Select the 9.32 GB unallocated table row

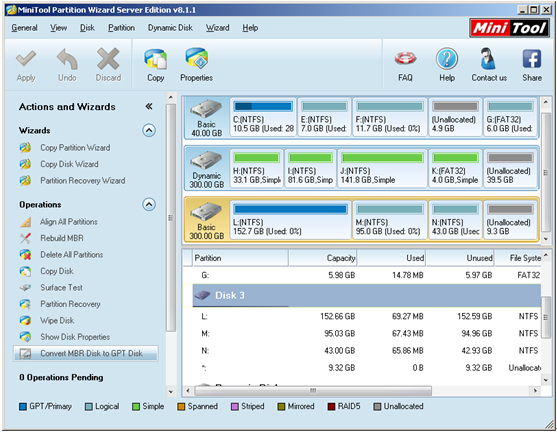coord(362,368)
